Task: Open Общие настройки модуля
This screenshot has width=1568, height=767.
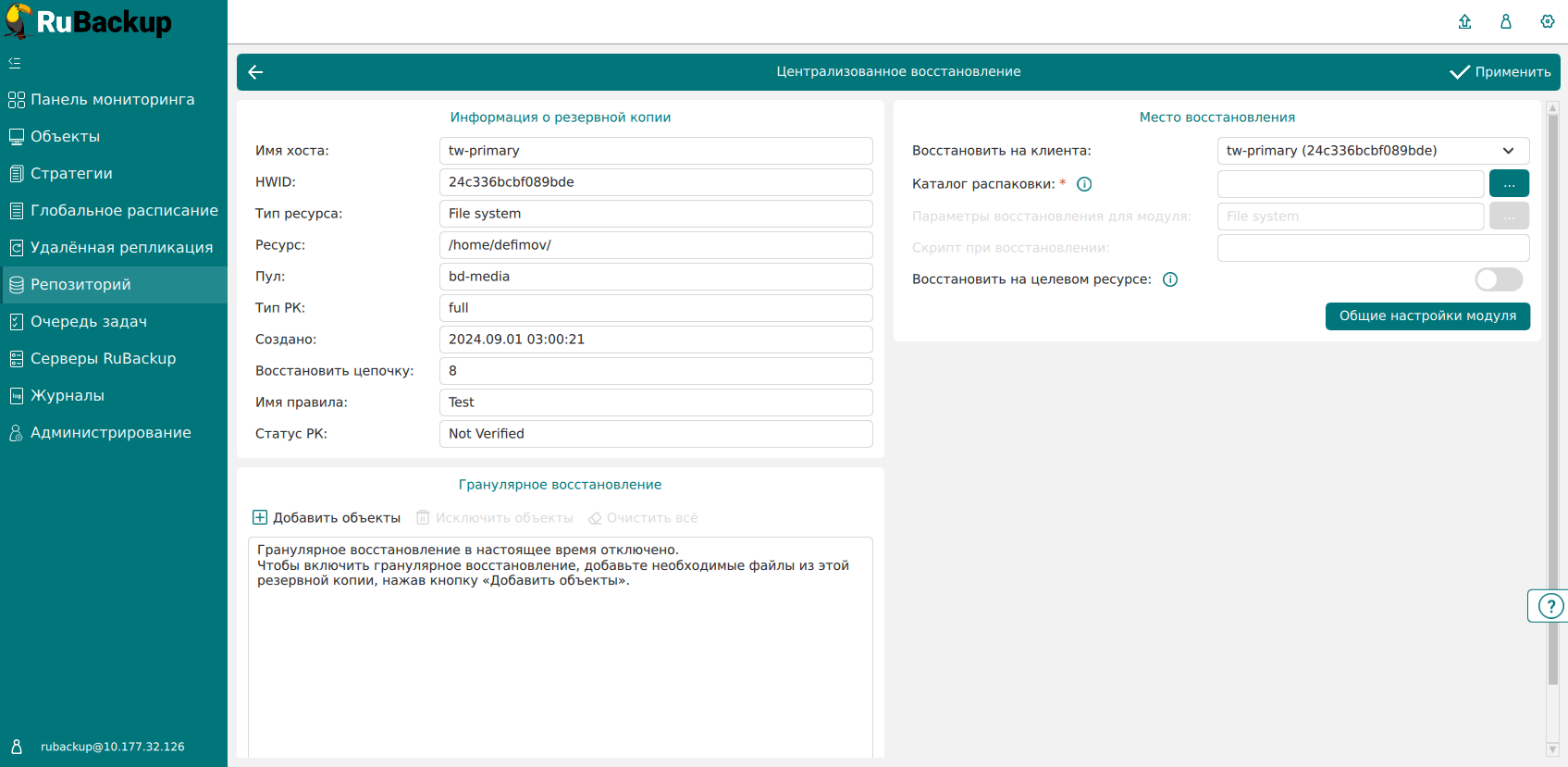Action: coord(1427,316)
